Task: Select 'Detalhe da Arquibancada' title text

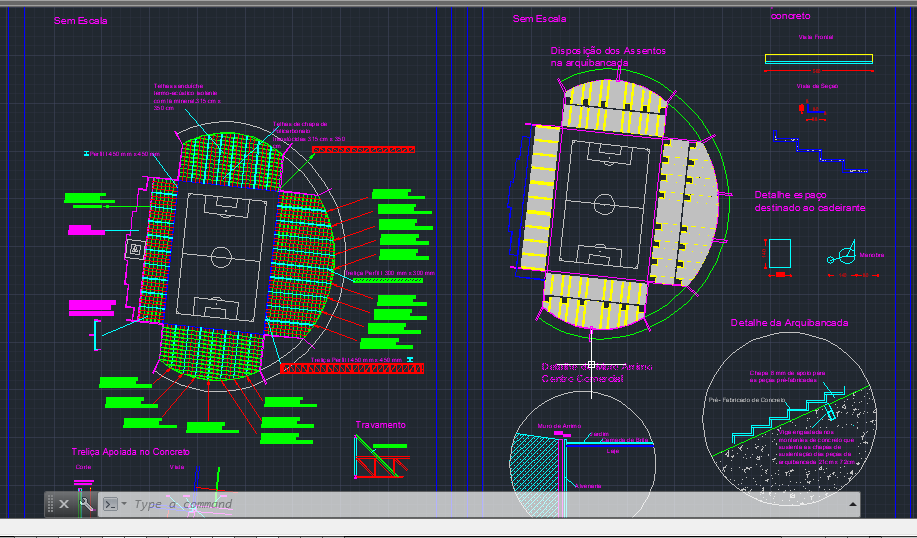Action: tap(789, 323)
